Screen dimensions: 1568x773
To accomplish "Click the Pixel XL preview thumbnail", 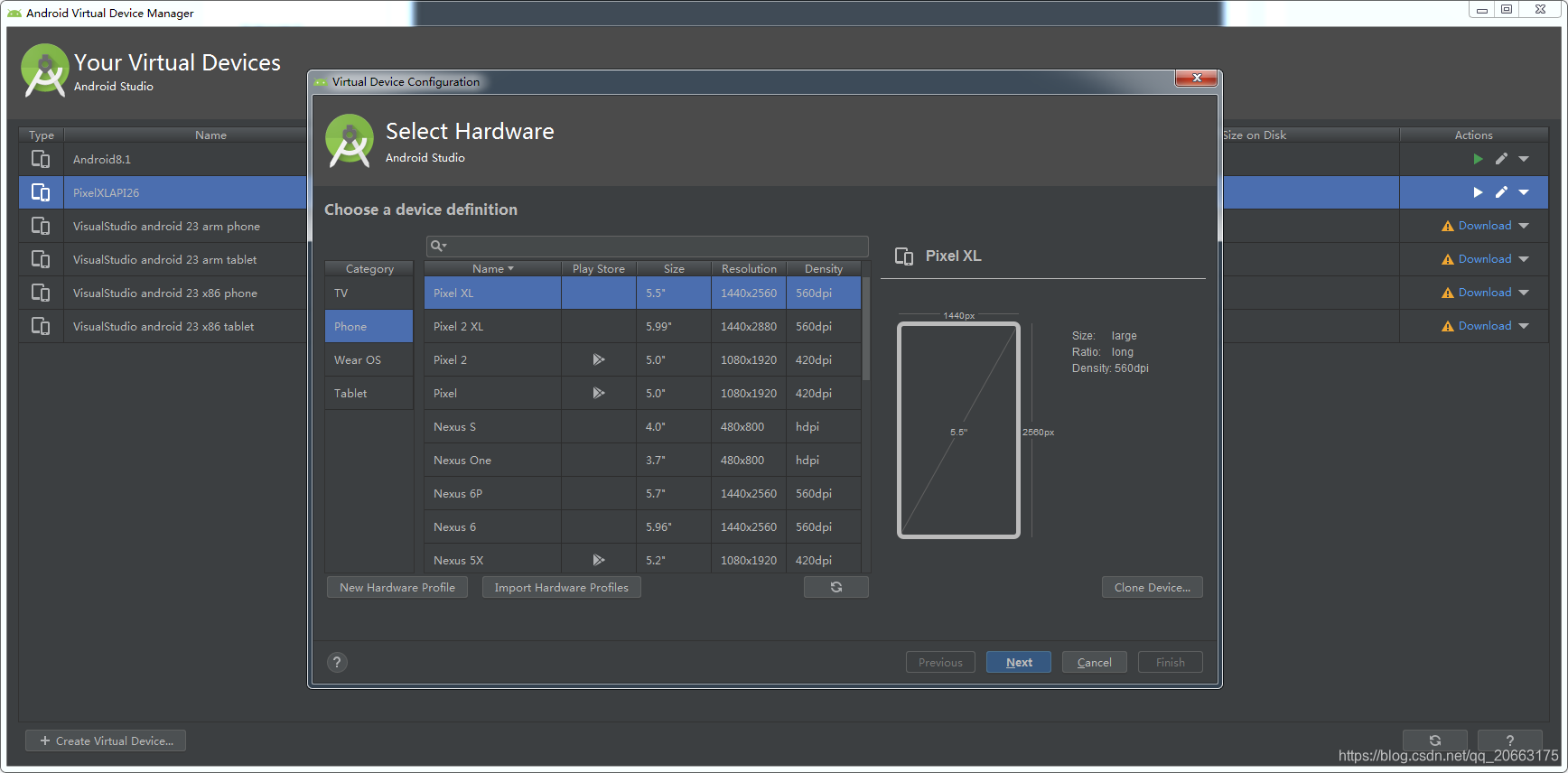I will (958, 430).
